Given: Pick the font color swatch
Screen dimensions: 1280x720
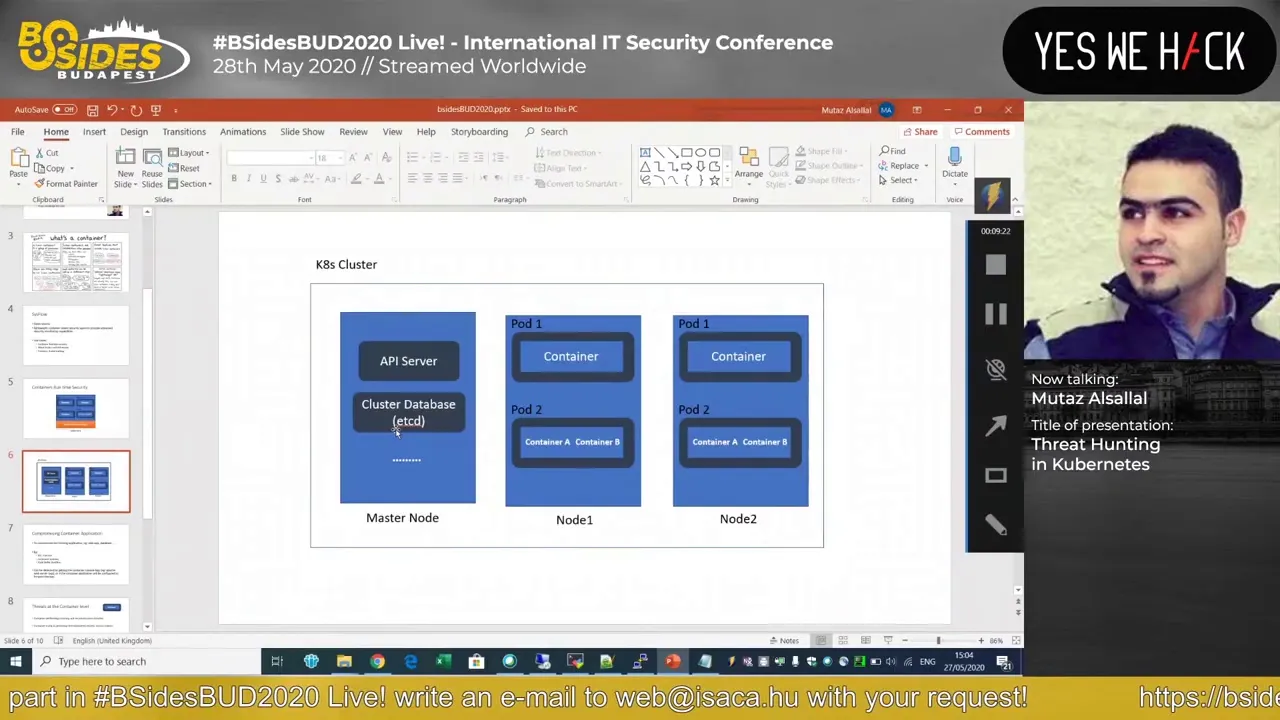Looking at the screenshot, I should [378, 179].
